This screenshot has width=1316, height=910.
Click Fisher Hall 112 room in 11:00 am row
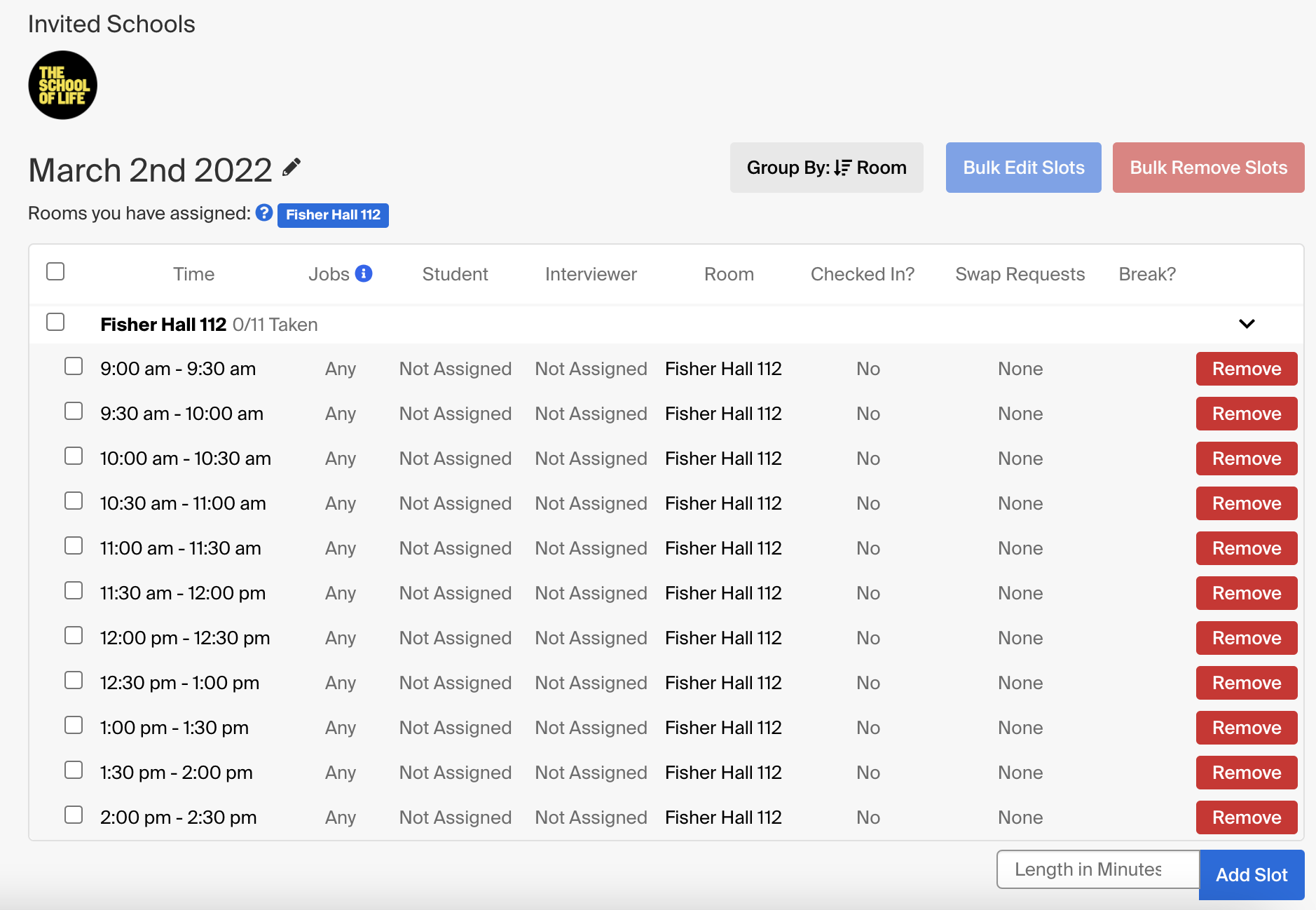click(723, 548)
